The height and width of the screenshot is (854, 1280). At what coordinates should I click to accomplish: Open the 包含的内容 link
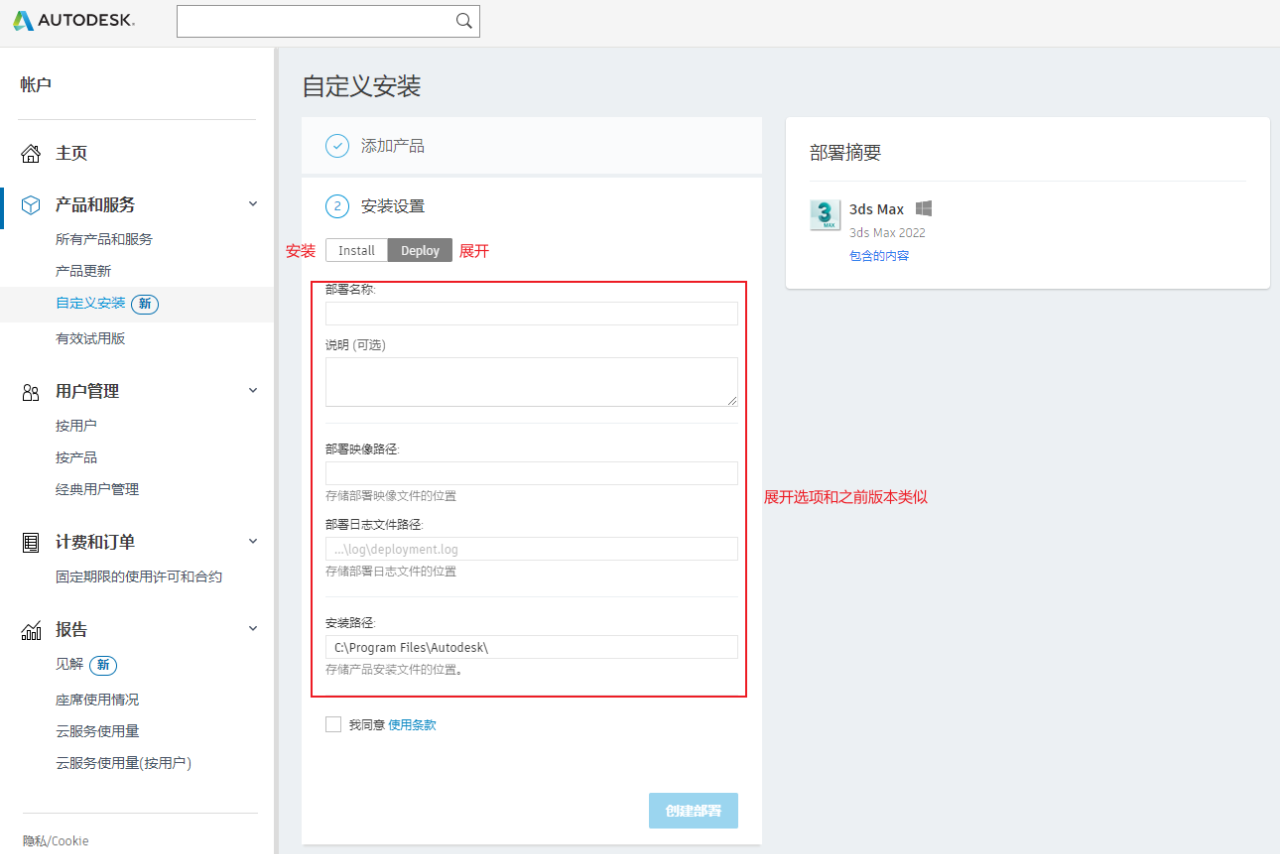(x=879, y=256)
